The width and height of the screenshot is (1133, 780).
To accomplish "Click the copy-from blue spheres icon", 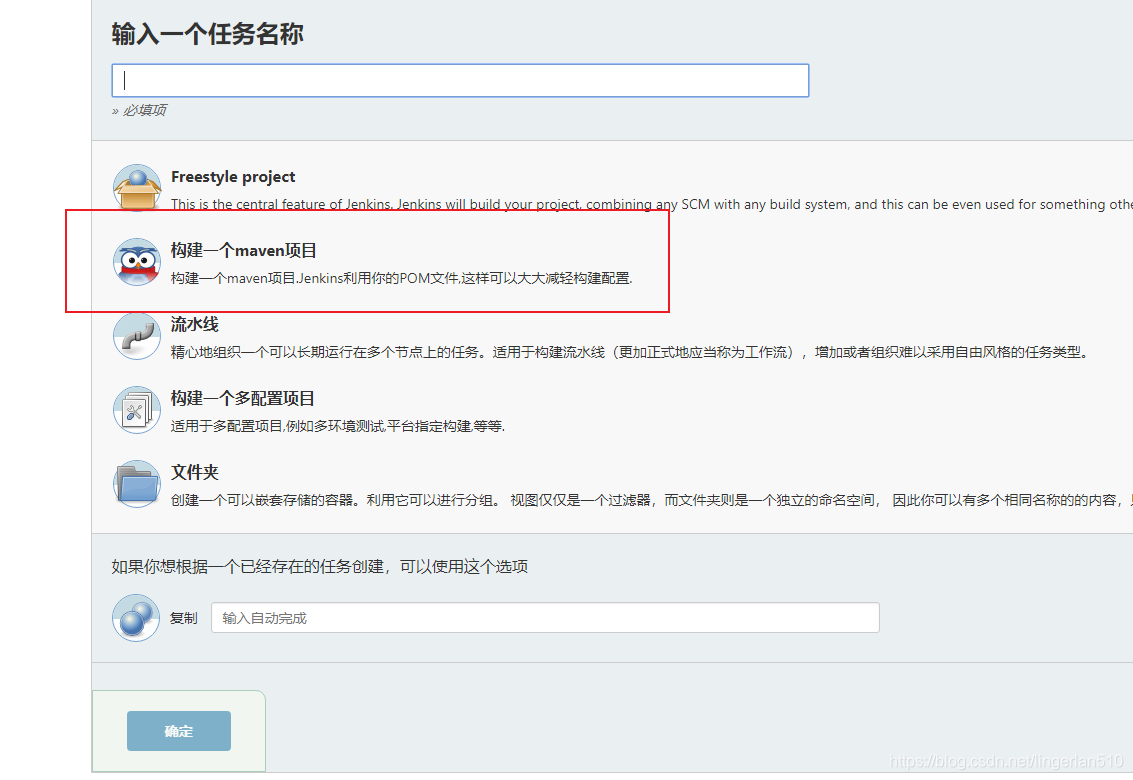I will [136, 618].
